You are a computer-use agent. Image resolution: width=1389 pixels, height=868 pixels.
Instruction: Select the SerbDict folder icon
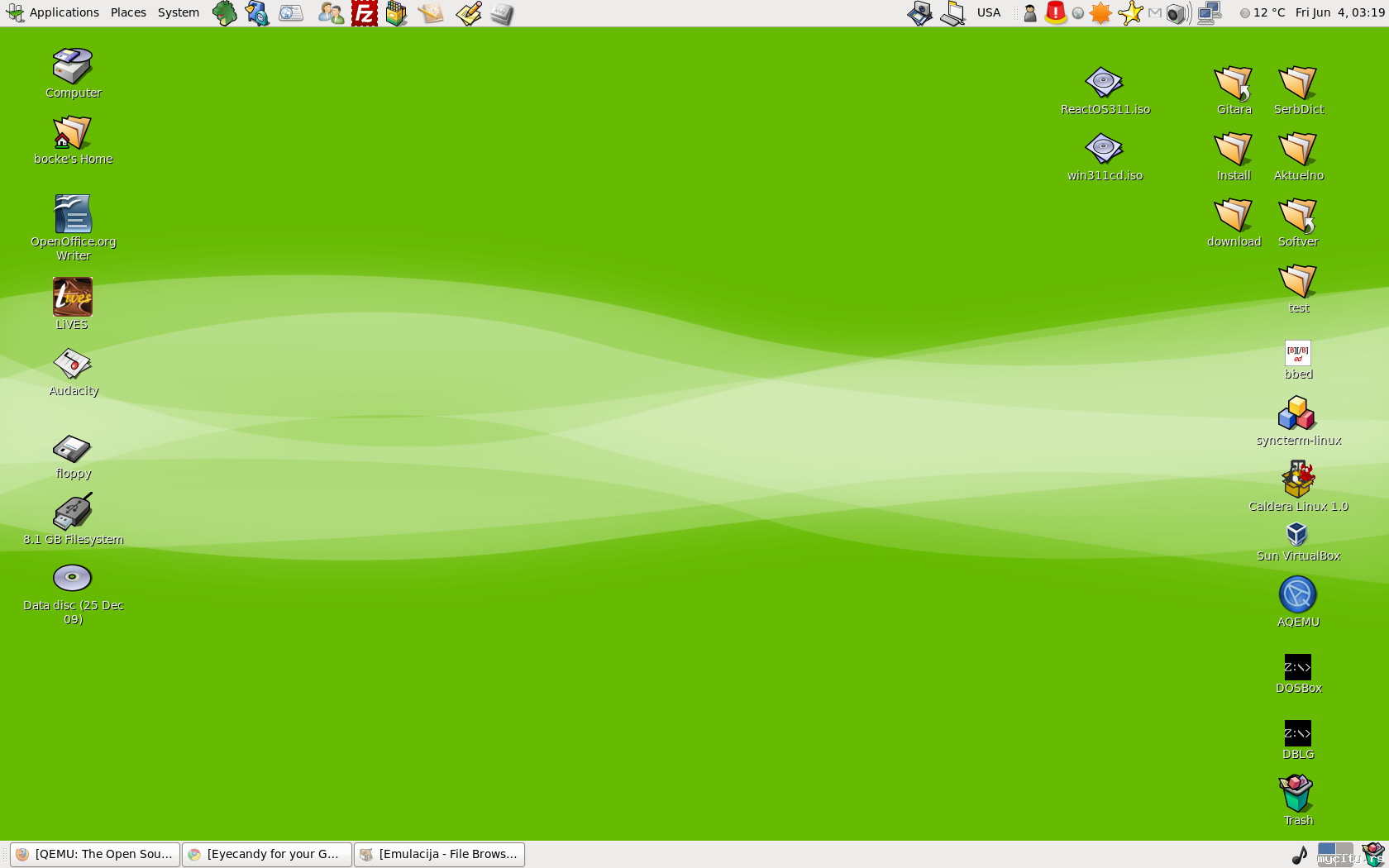pyautogui.click(x=1298, y=90)
